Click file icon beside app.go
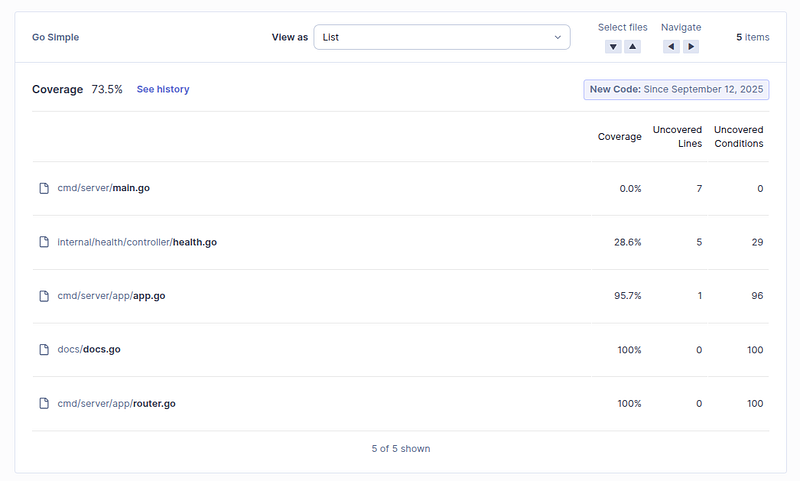800x481 pixels. click(44, 296)
